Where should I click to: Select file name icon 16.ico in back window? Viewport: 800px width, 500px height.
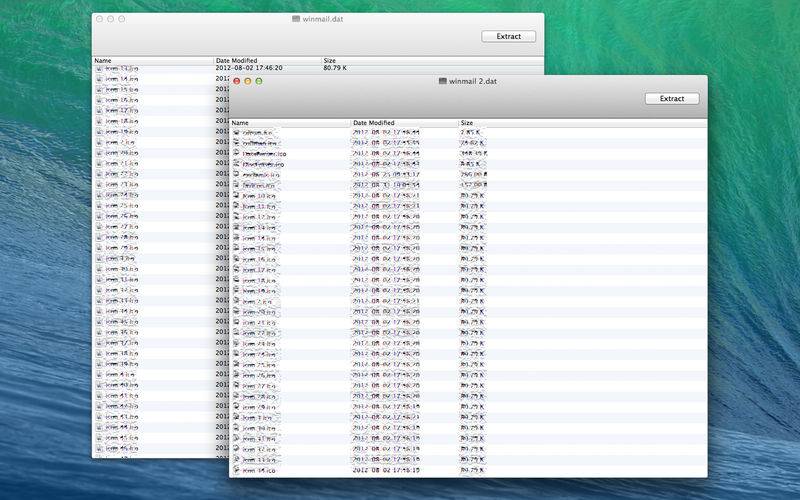click(x=121, y=100)
